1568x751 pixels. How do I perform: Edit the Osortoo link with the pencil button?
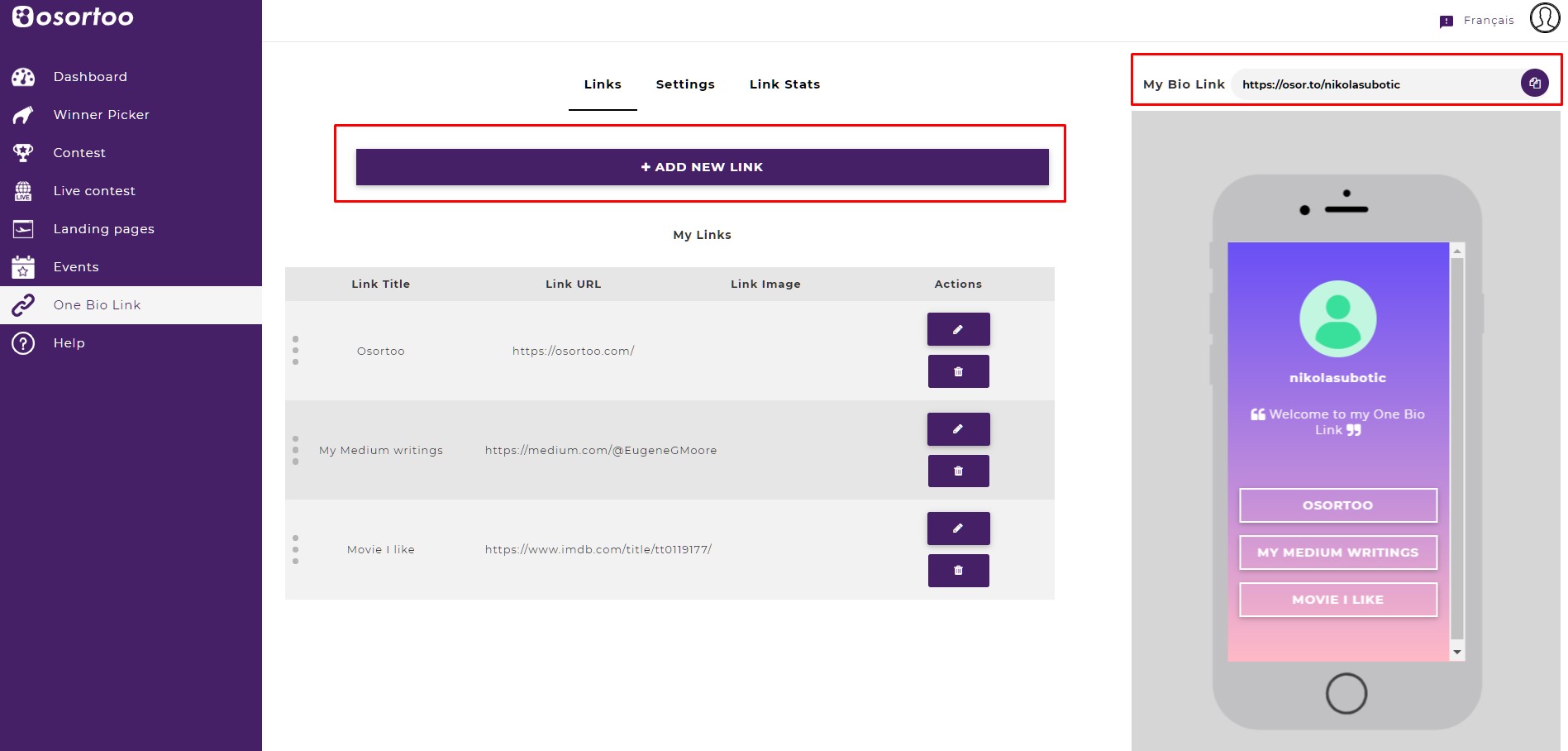[x=959, y=329]
